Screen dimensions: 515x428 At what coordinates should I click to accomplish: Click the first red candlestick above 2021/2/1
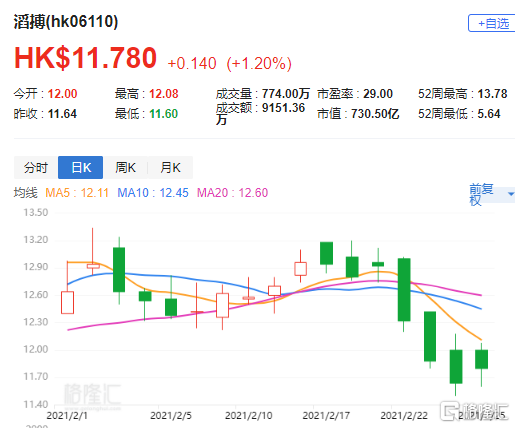pyautogui.click(x=67, y=302)
